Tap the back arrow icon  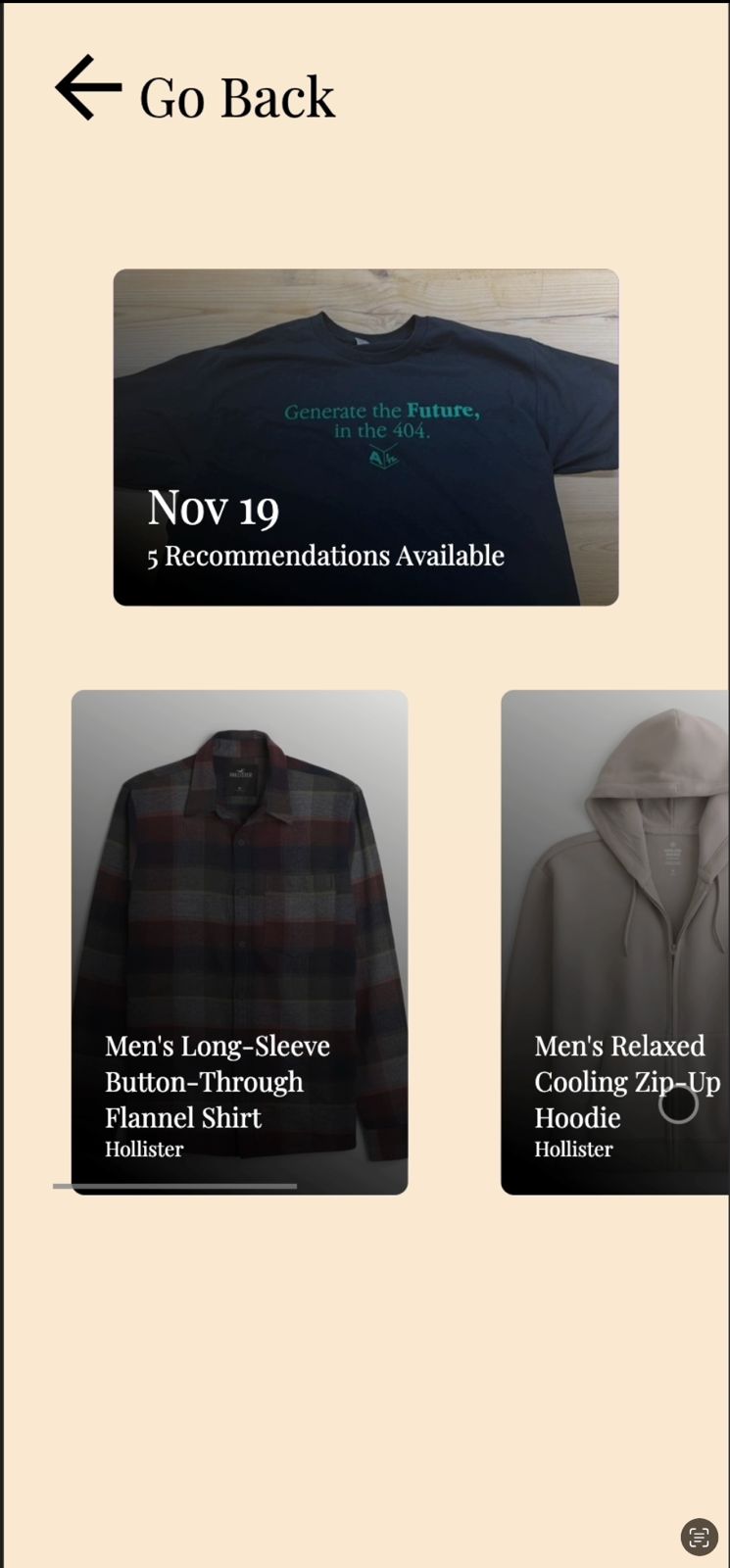(x=88, y=87)
